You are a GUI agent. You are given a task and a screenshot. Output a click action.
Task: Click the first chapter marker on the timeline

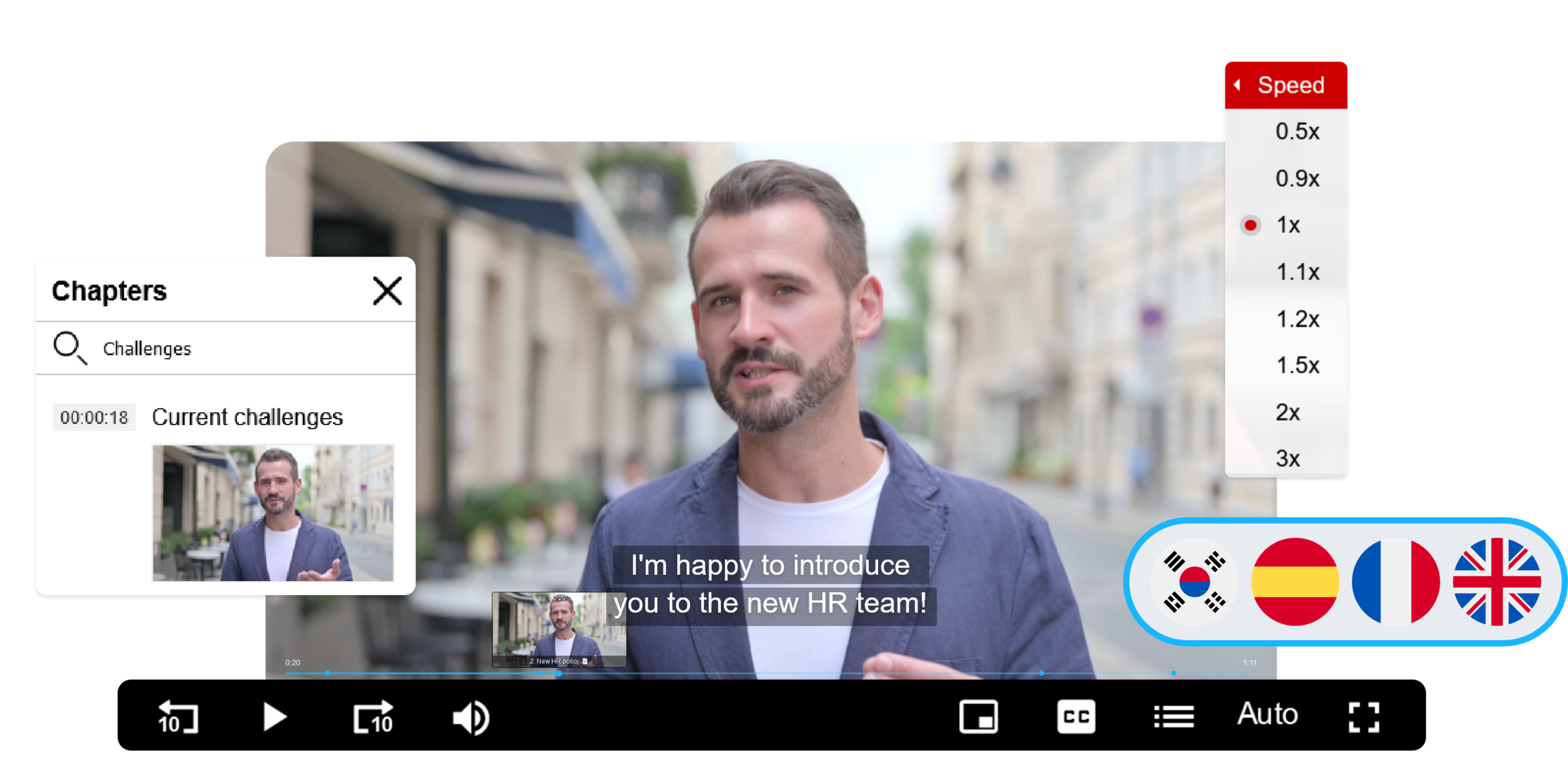[327, 673]
